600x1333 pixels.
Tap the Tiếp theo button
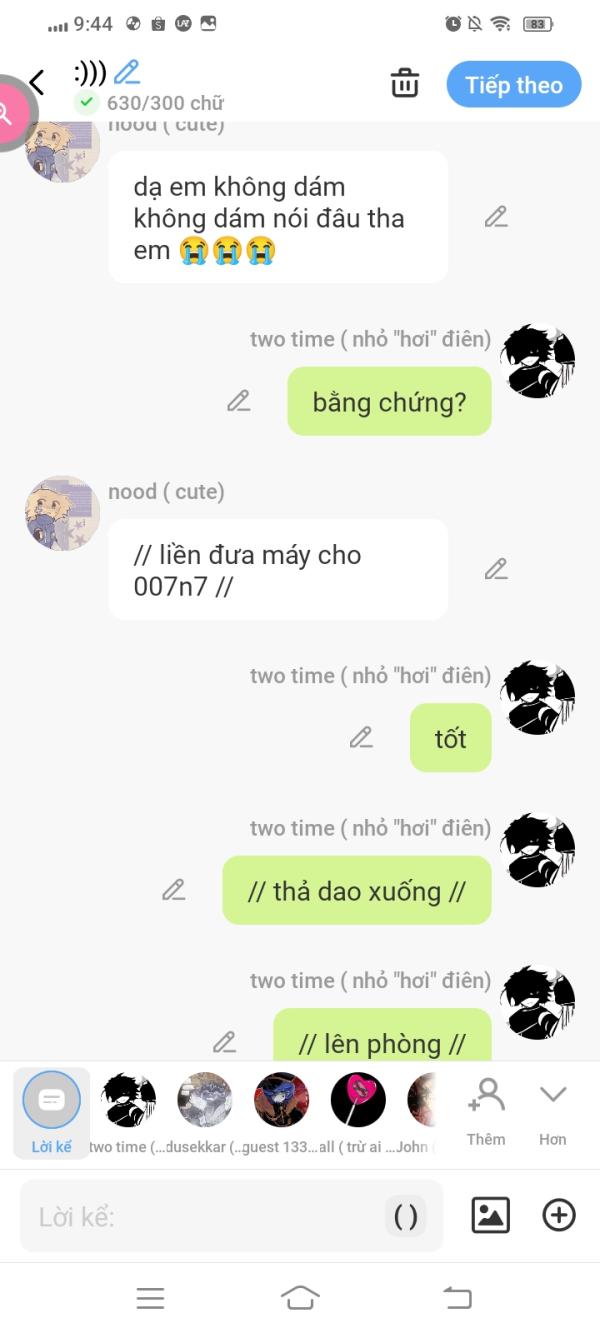[x=514, y=85]
